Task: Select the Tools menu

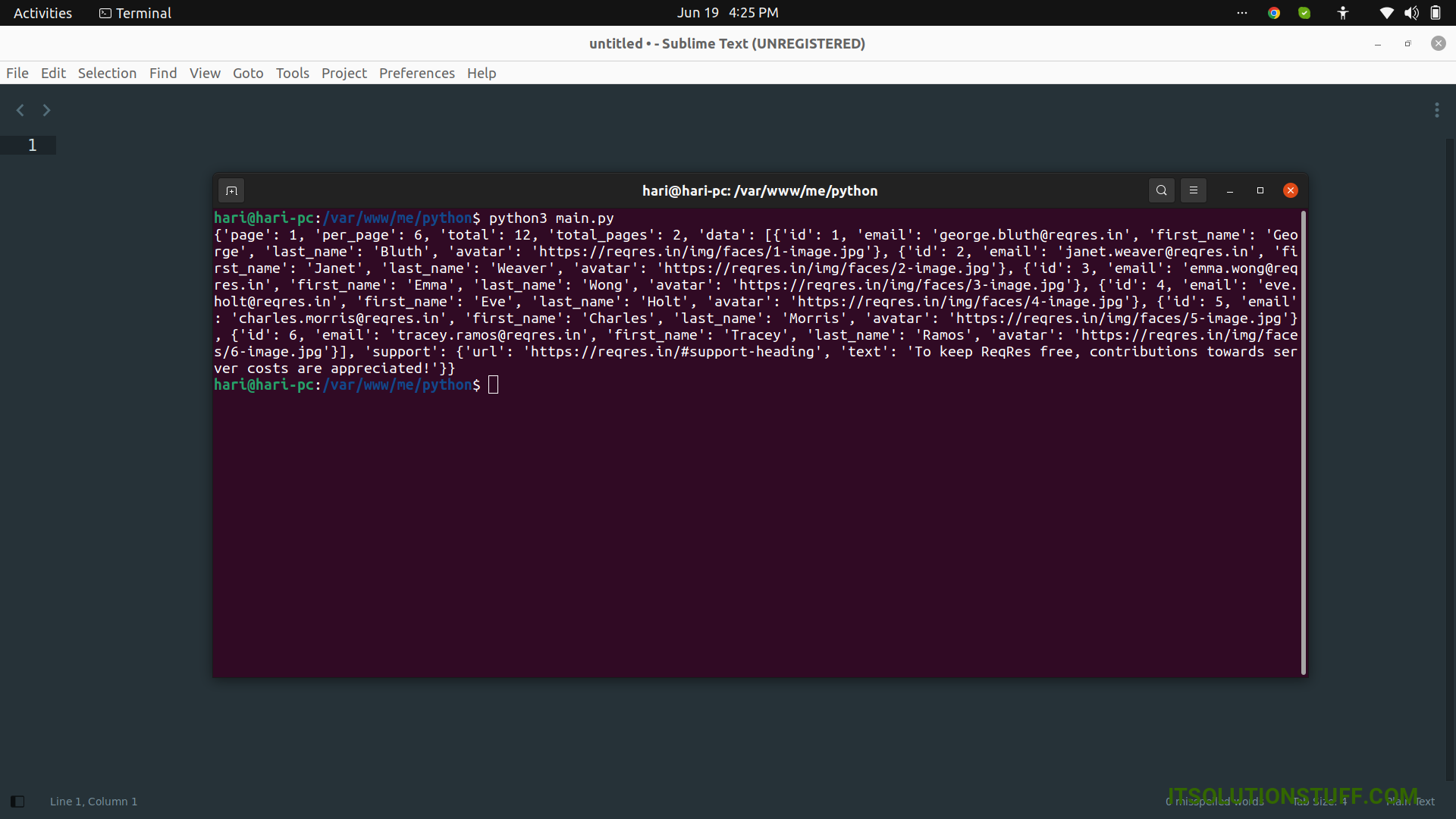Action: [x=292, y=73]
